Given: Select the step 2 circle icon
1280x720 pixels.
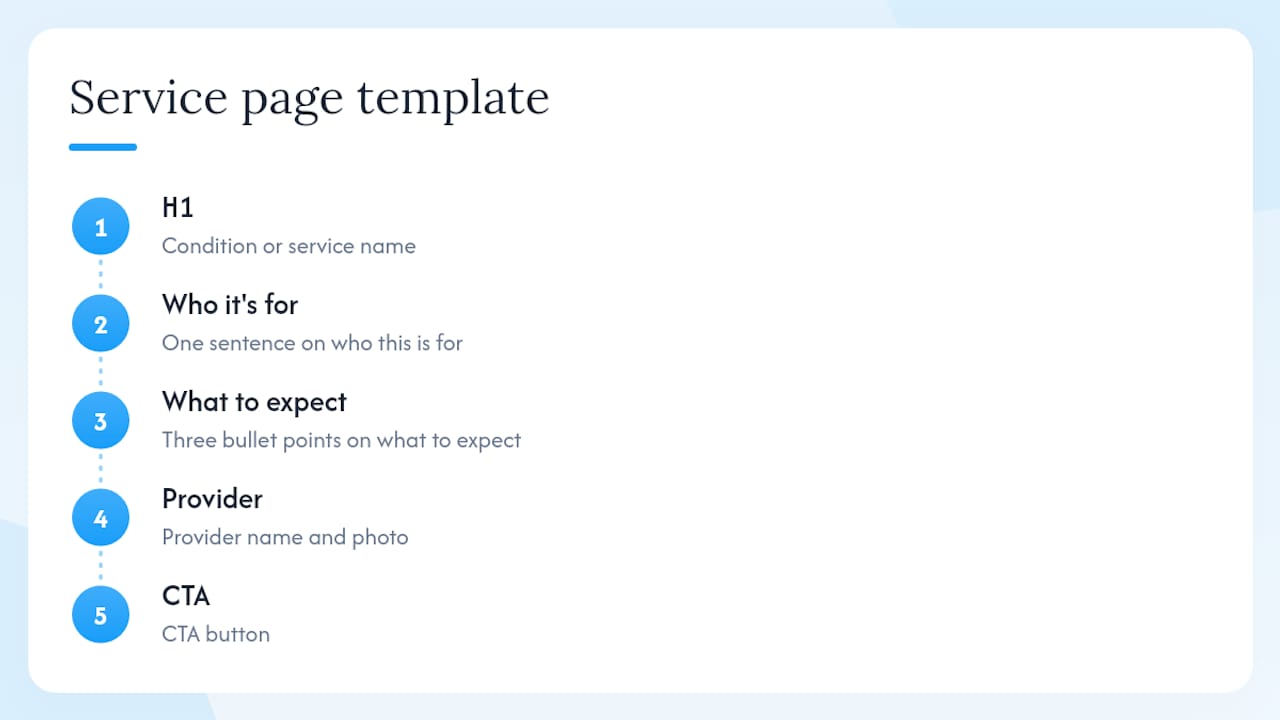Looking at the screenshot, I should tap(101, 324).
